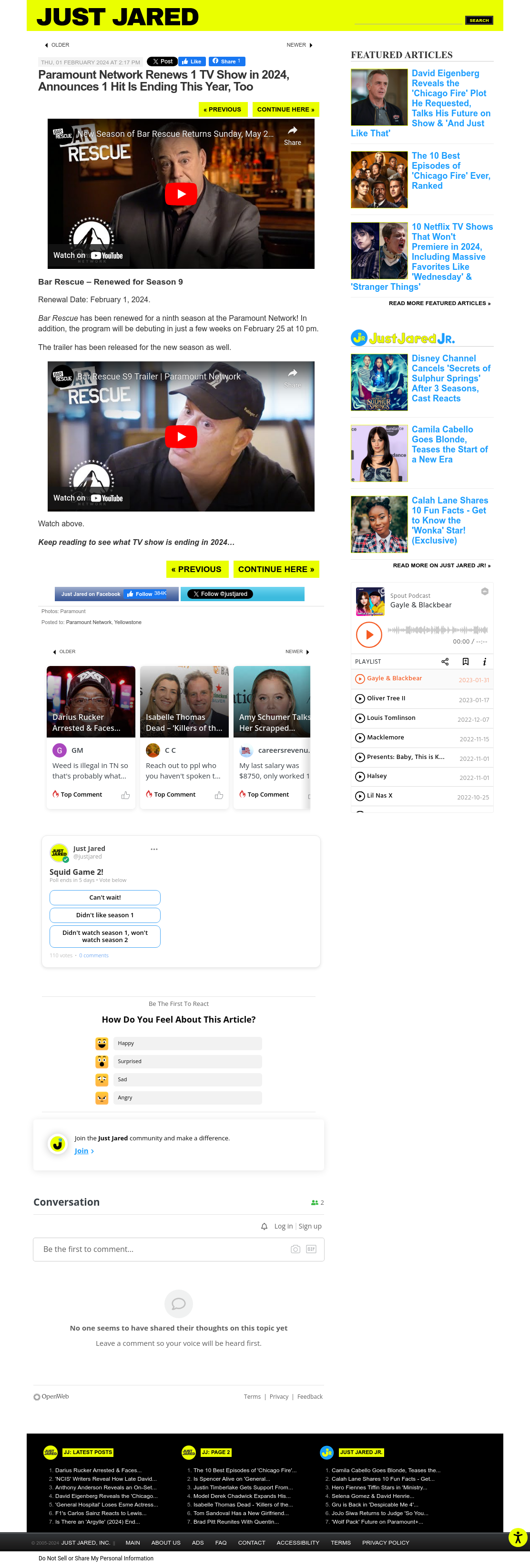This screenshot has height=1568, width=530.
Task: Click the large « PREVIOUS button below article
Action: [197, 569]
